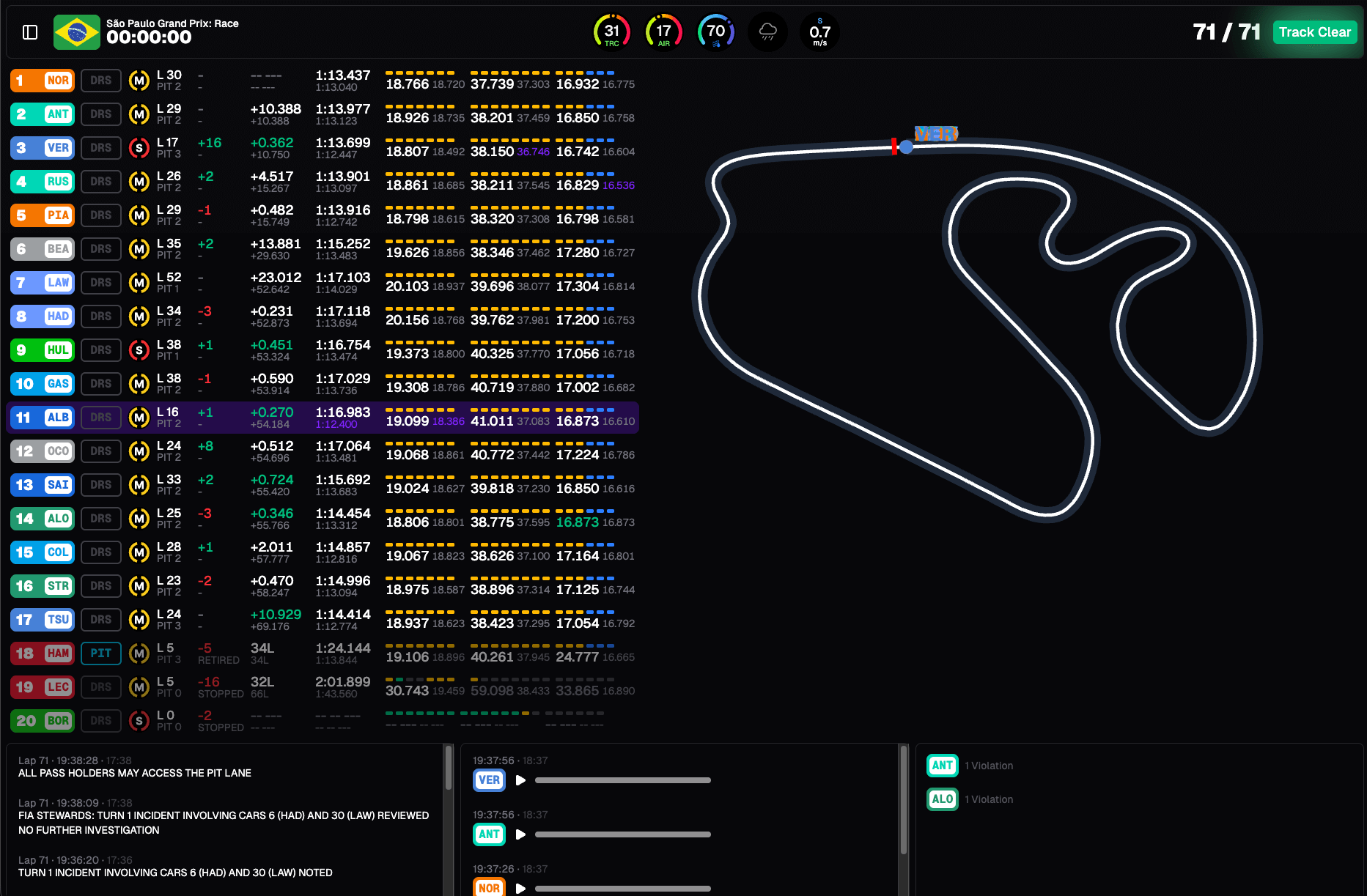
Task: Click the race control messages scrollbar
Action: 448,769
